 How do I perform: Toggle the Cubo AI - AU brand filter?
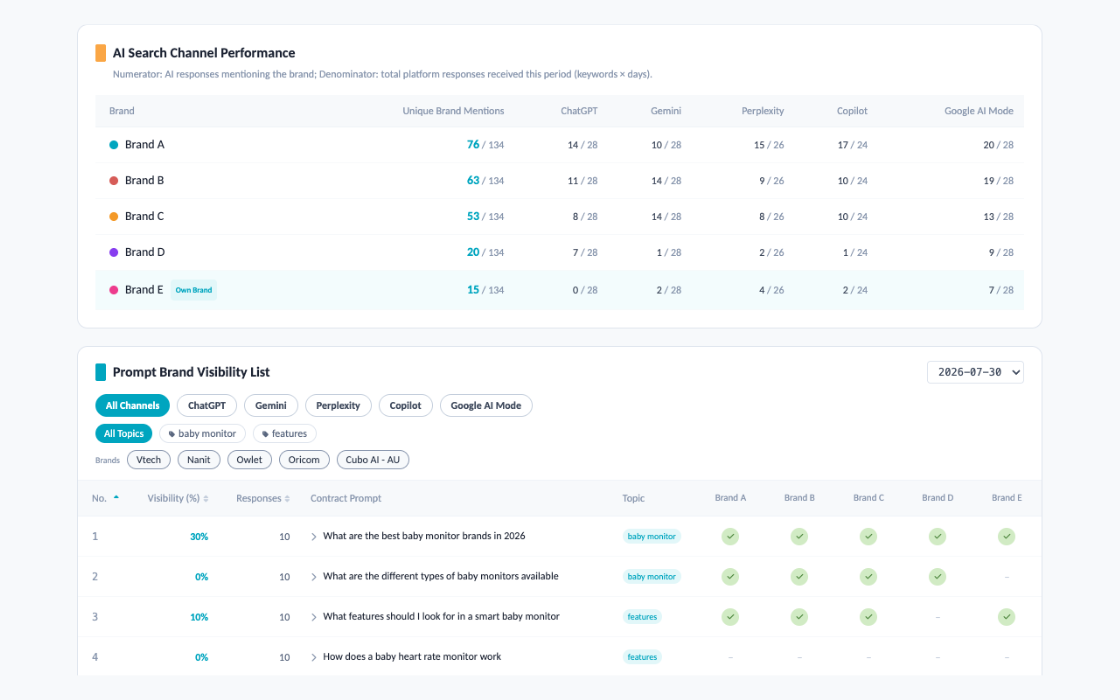[x=373, y=460]
